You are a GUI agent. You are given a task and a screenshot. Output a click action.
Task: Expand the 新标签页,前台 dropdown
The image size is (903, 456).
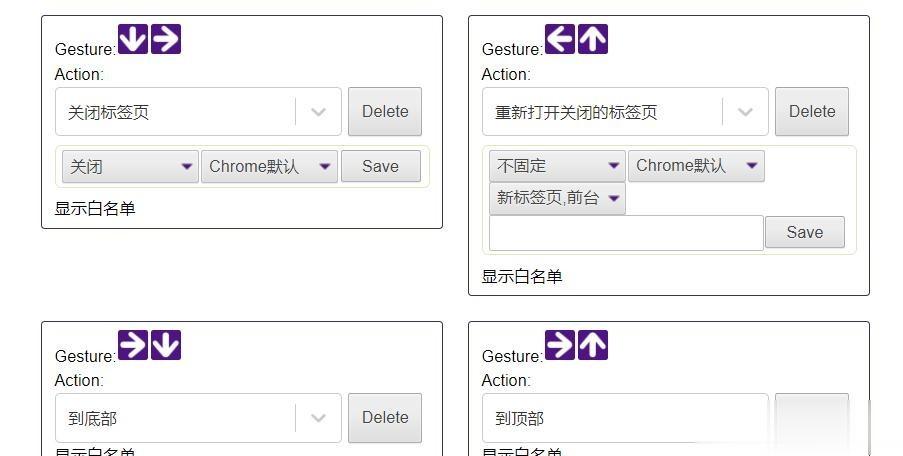point(557,198)
